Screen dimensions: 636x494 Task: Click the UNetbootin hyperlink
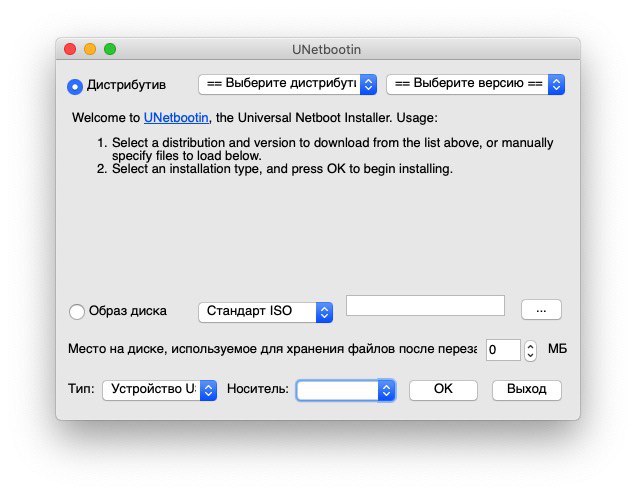[176, 118]
